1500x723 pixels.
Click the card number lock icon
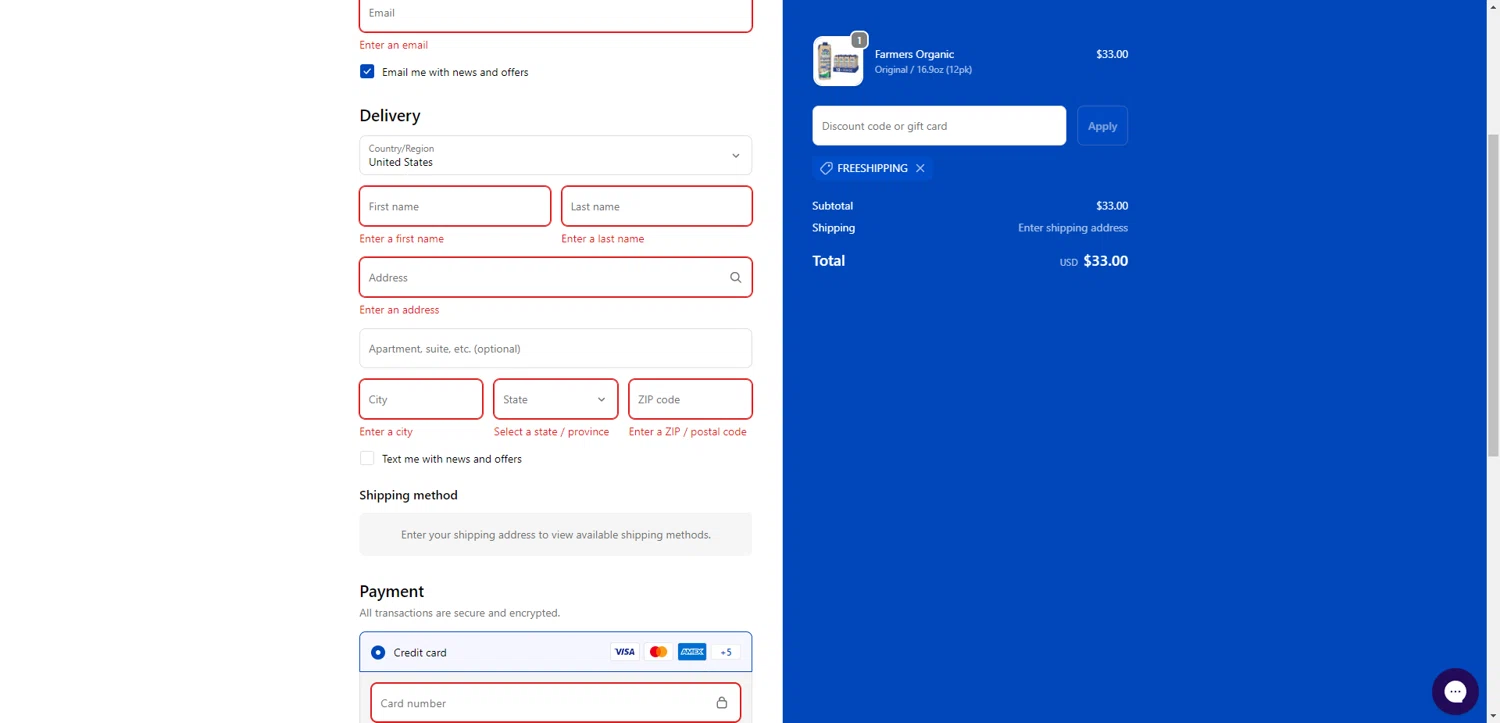click(722, 703)
